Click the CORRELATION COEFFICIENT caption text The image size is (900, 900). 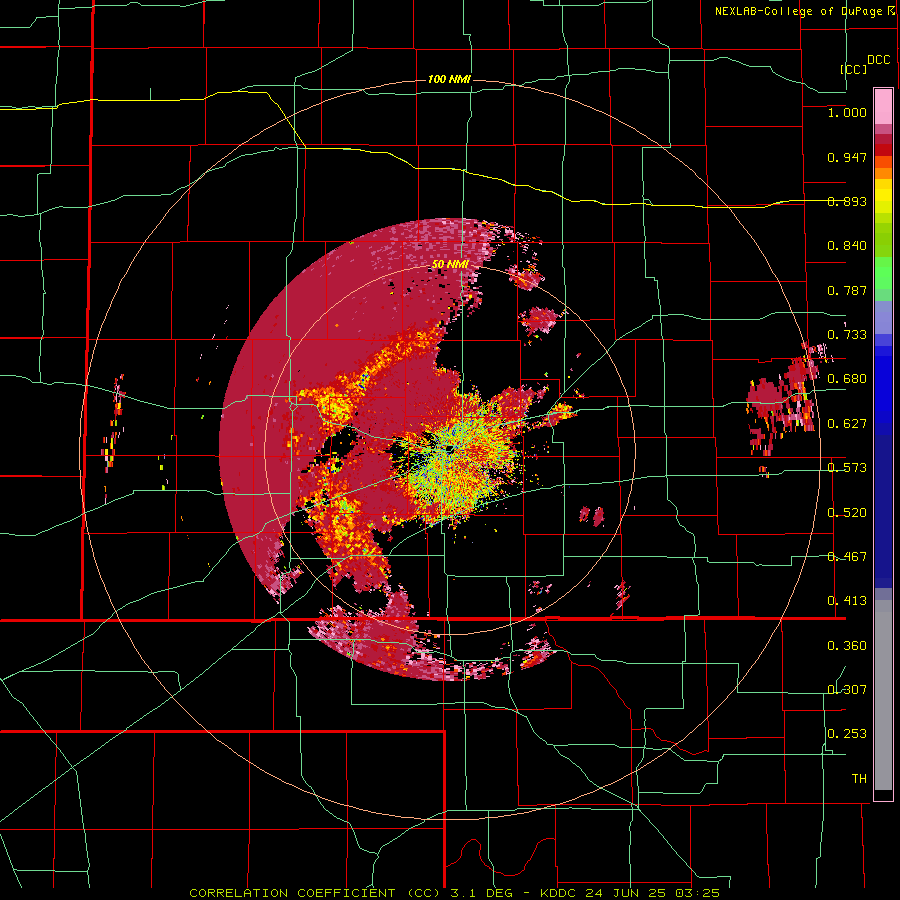pos(292,893)
